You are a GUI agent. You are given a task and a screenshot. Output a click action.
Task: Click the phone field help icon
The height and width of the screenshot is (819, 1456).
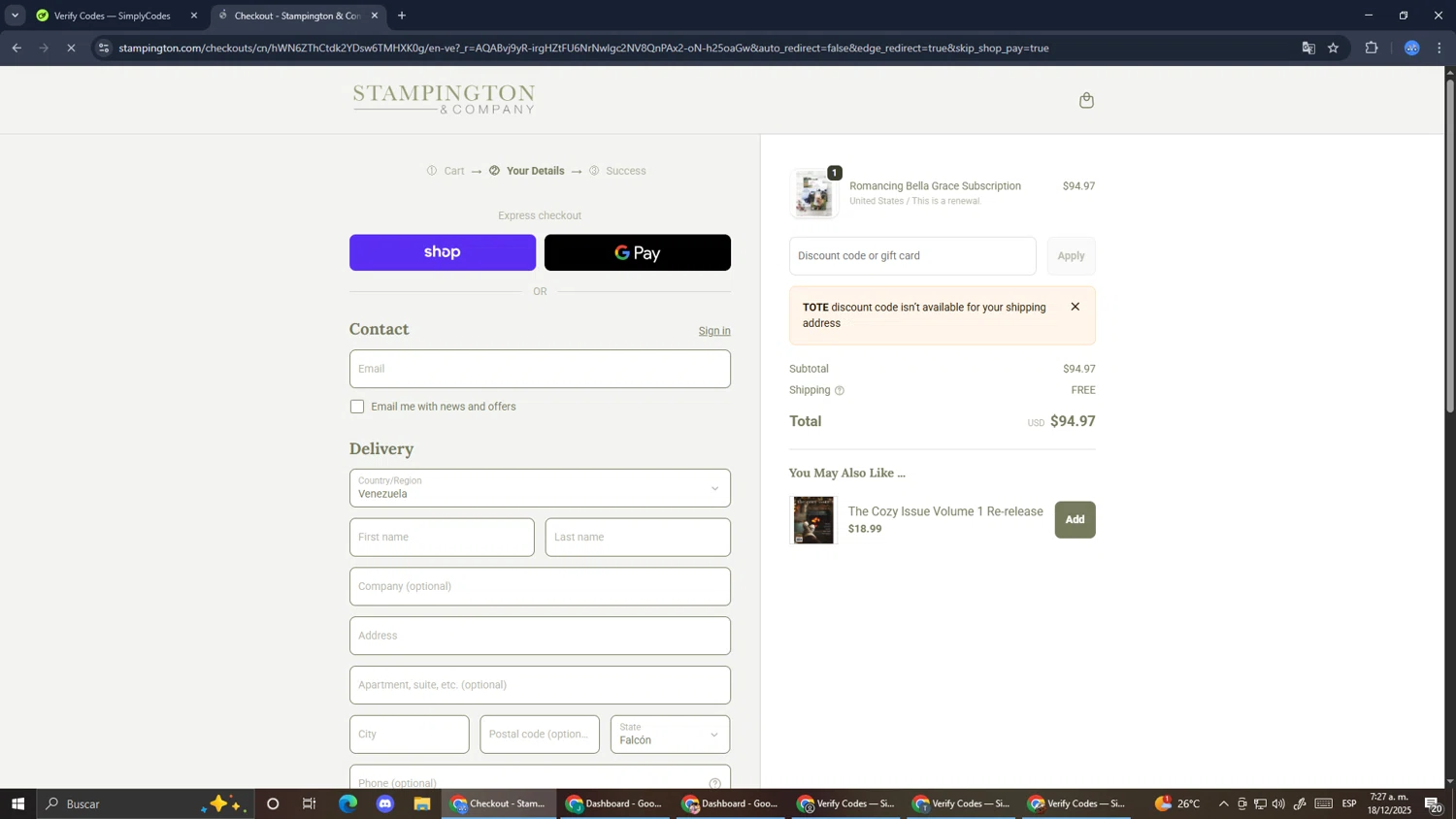pos(715,783)
